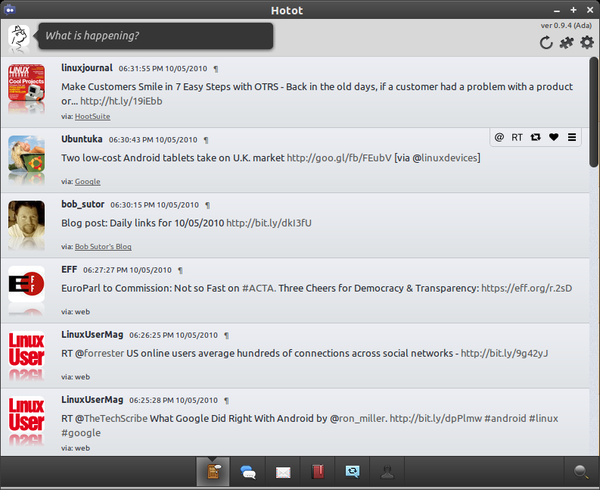Open the #android hashtag

[505, 418]
